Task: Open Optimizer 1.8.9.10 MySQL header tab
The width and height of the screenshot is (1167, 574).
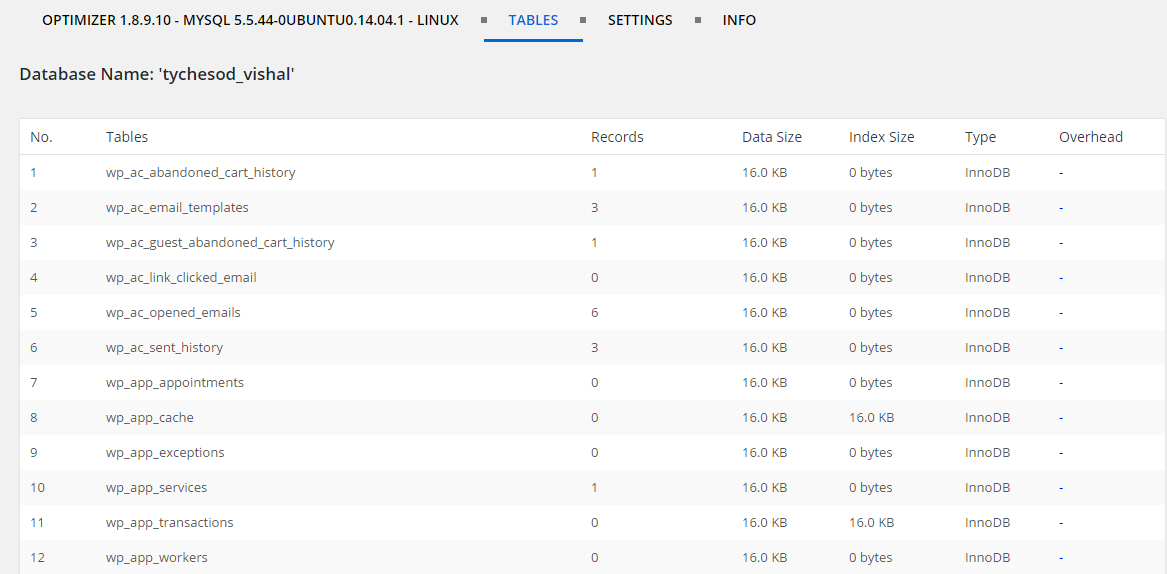Action: coord(250,20)
